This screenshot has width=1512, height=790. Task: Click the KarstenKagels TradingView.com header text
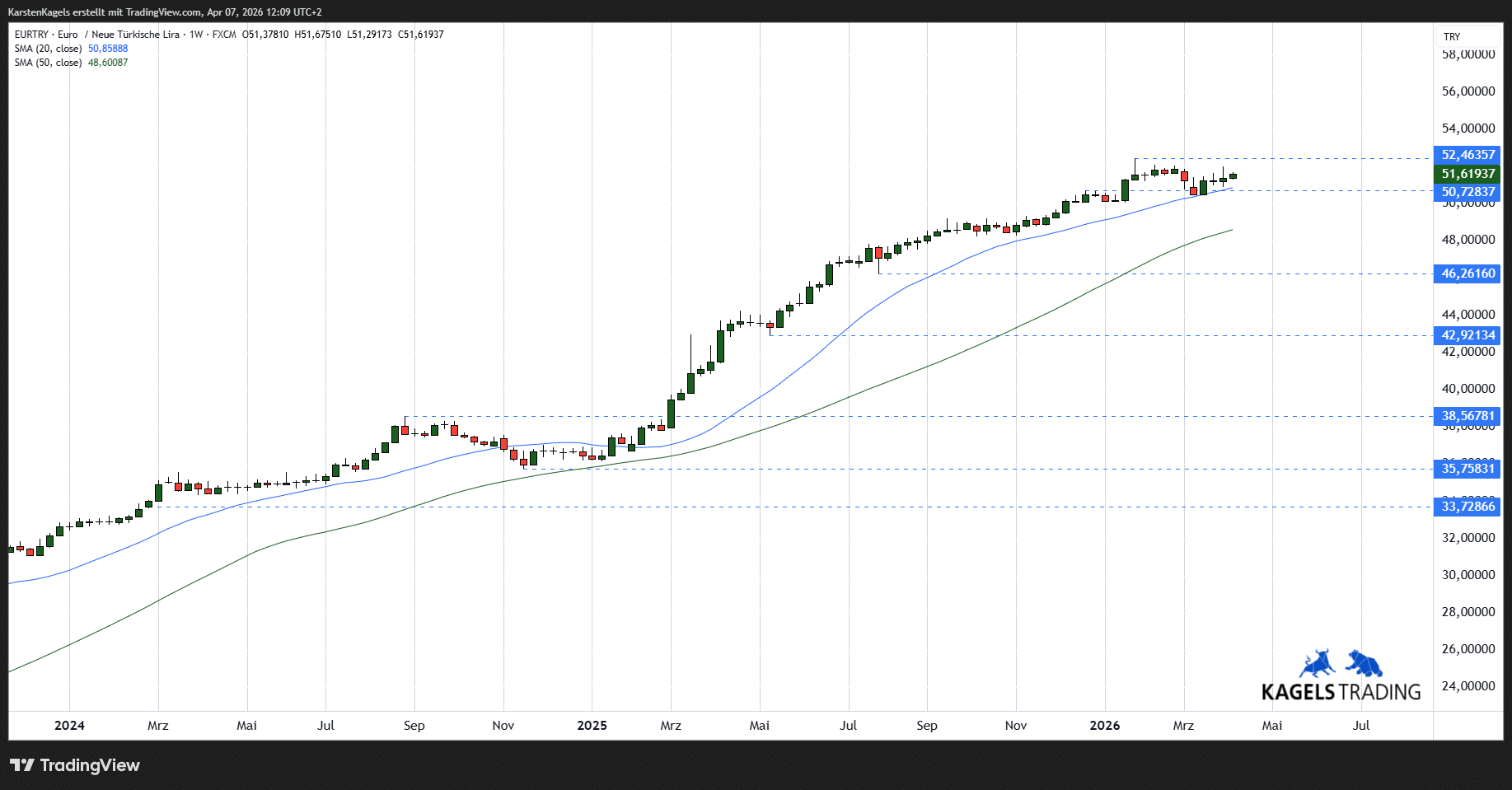(x=165, y=12)
